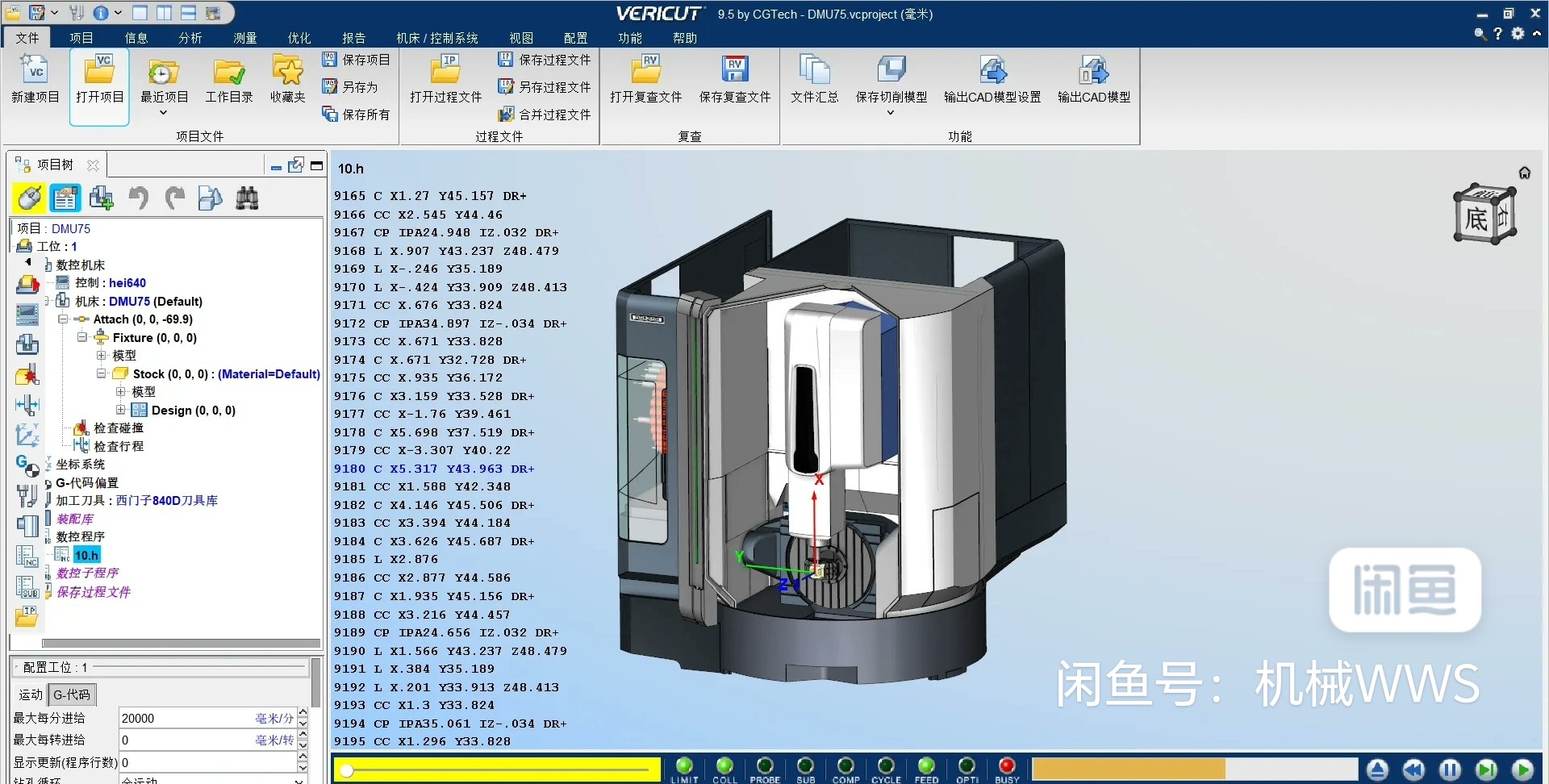The width and height of the screenshot is (1549, 784).
Task: Expand the 模型 node under Fixture
Action: click(102, 355)
